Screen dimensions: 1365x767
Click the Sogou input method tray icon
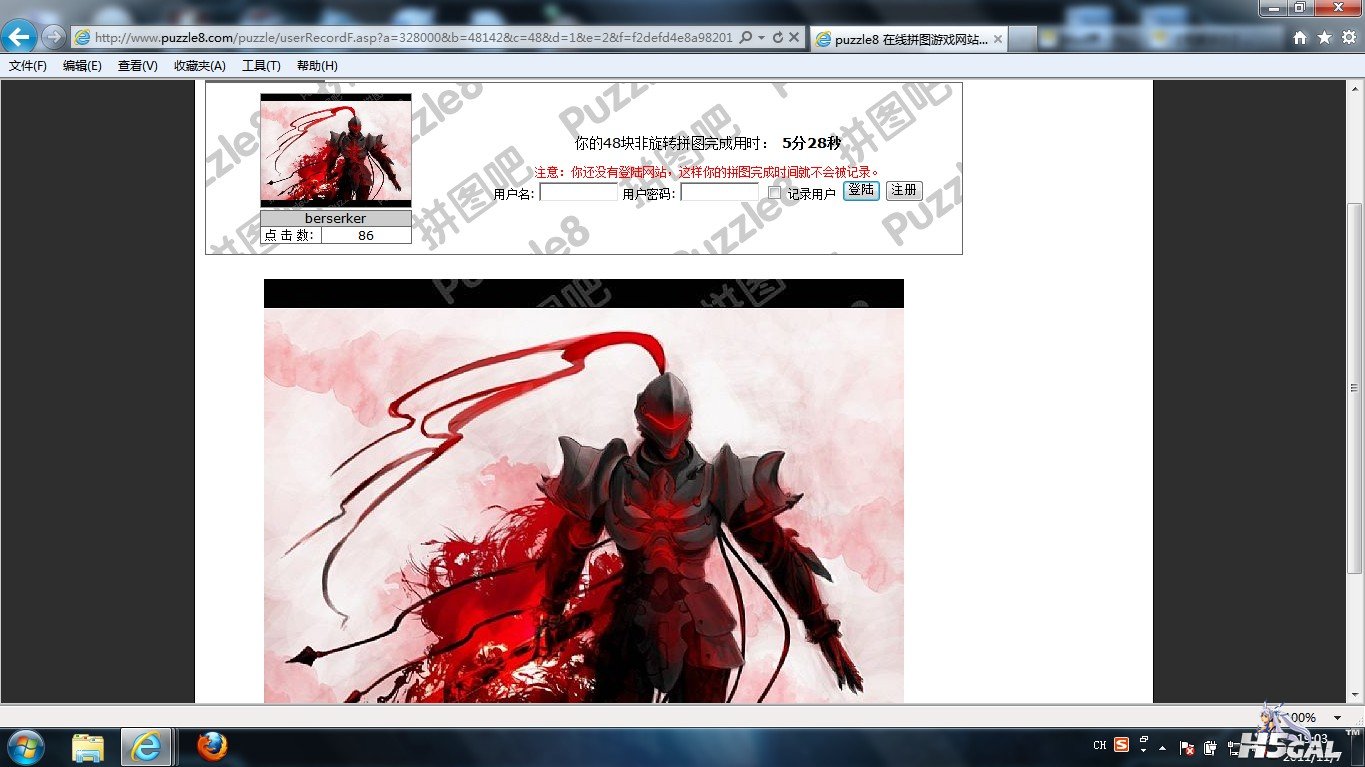(x=1122, y=745)
